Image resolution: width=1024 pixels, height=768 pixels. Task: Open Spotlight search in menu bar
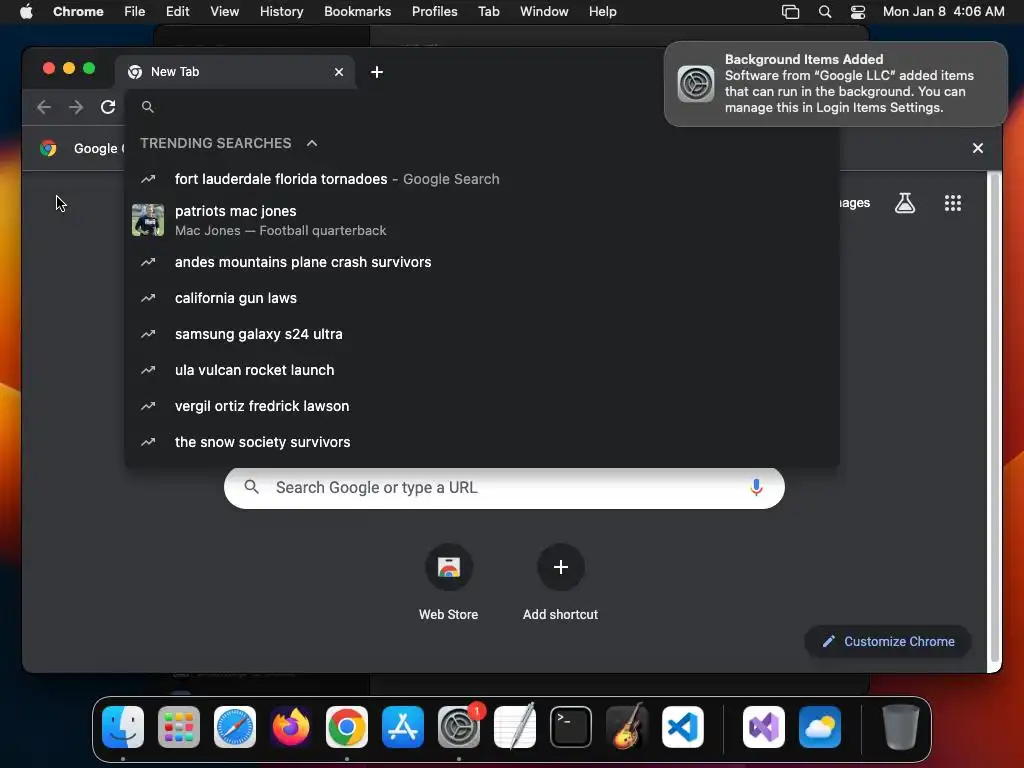[825, 12]
